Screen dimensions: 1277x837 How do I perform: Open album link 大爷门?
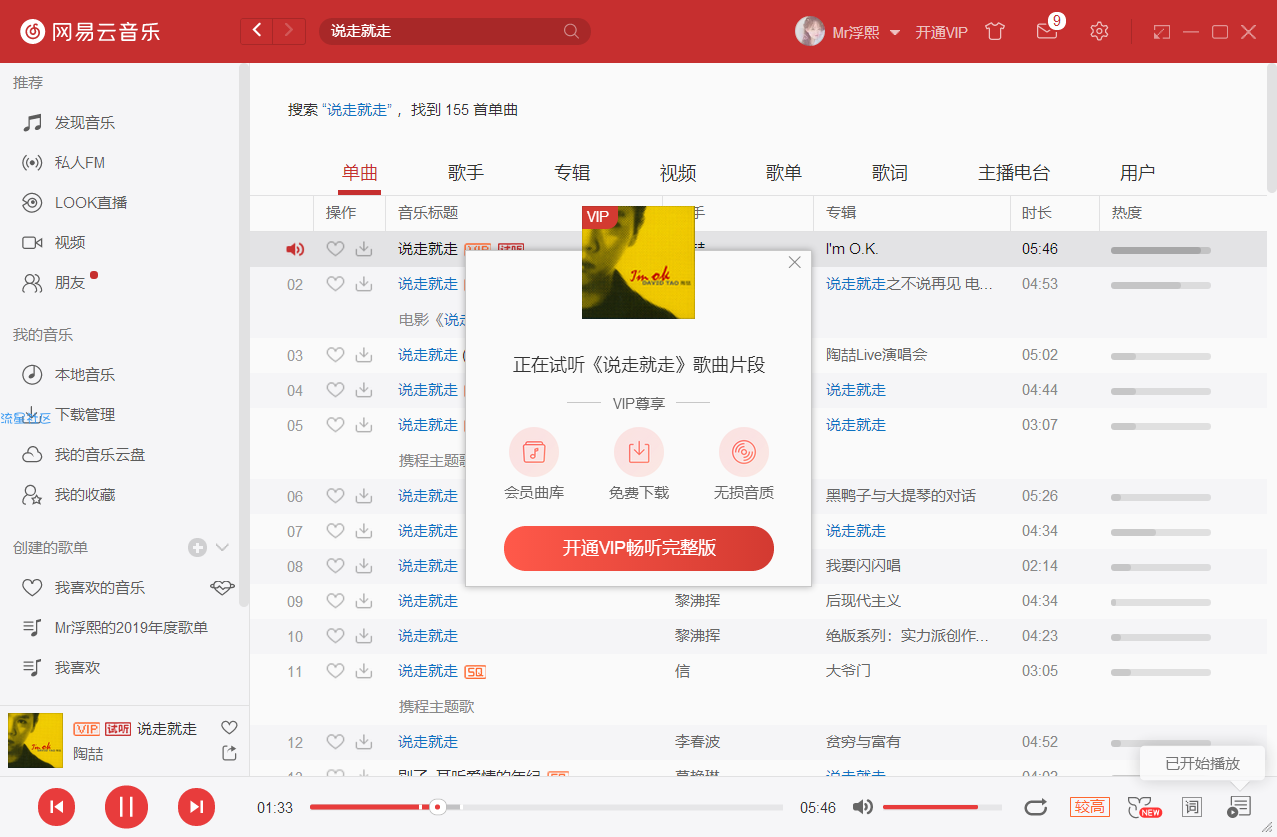click(x=848, y=671)
